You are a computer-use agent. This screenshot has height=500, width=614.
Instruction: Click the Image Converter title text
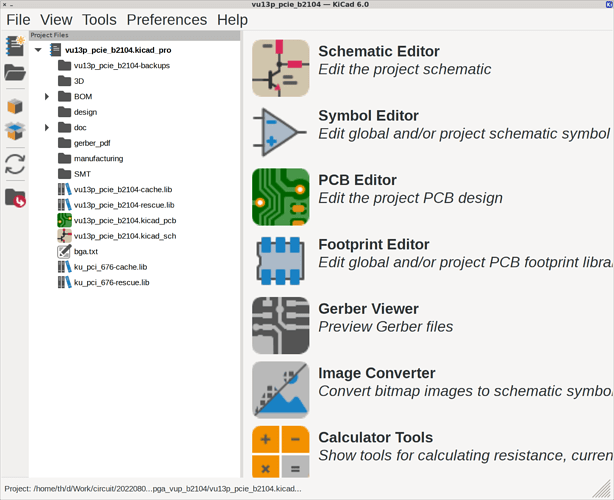click(x=376, y=373)
